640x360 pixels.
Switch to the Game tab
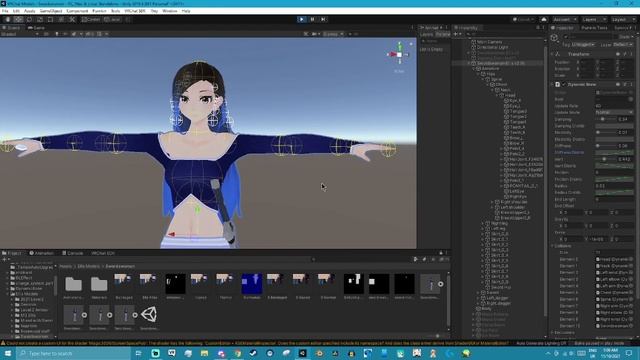37,28
